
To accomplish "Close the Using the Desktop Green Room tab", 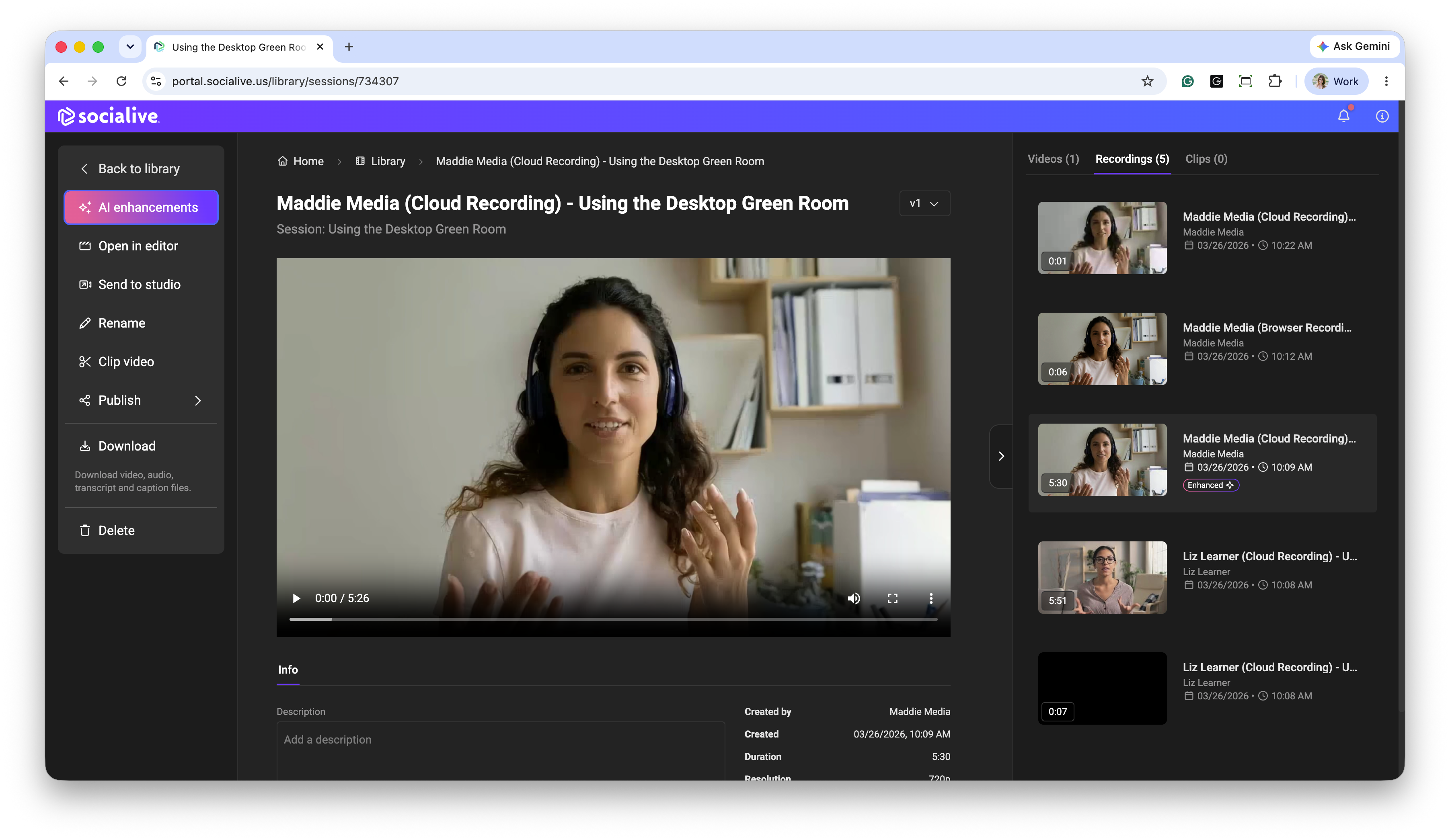I will click(320, 47).
